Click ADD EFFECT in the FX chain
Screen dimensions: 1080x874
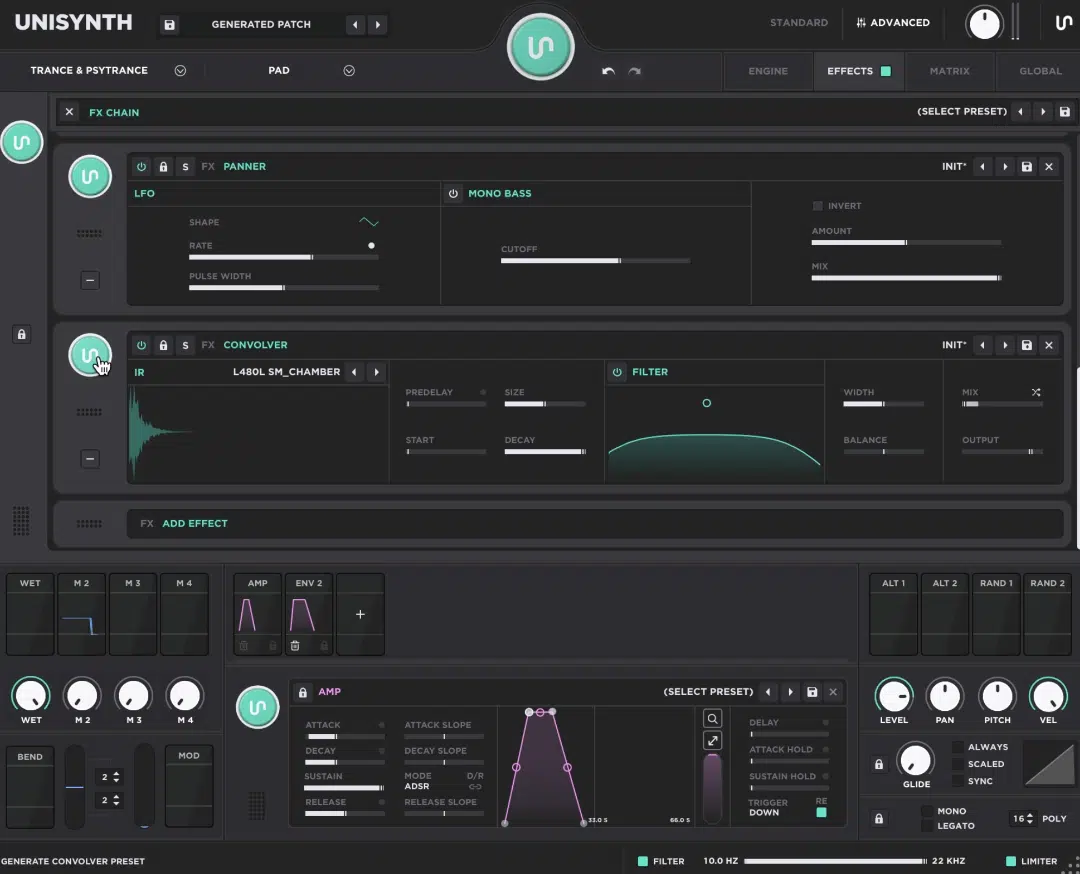[x=195, y=523]
